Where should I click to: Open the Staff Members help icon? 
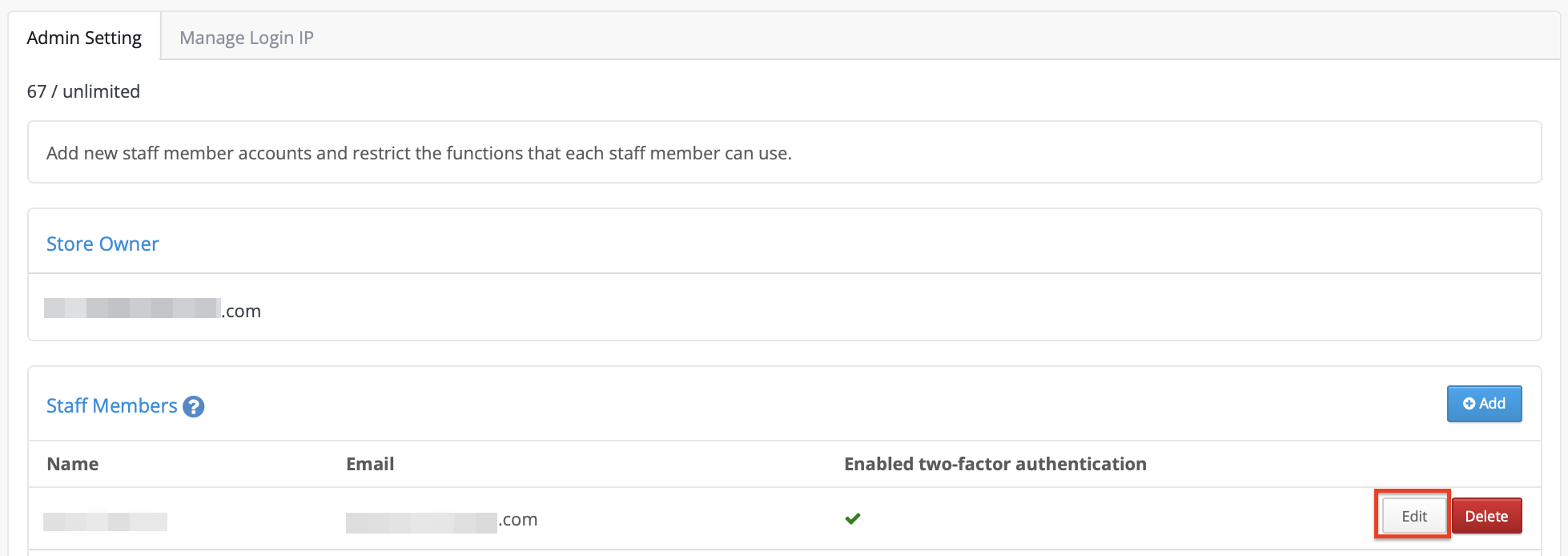pyautogui.click(x=193, y=407)
